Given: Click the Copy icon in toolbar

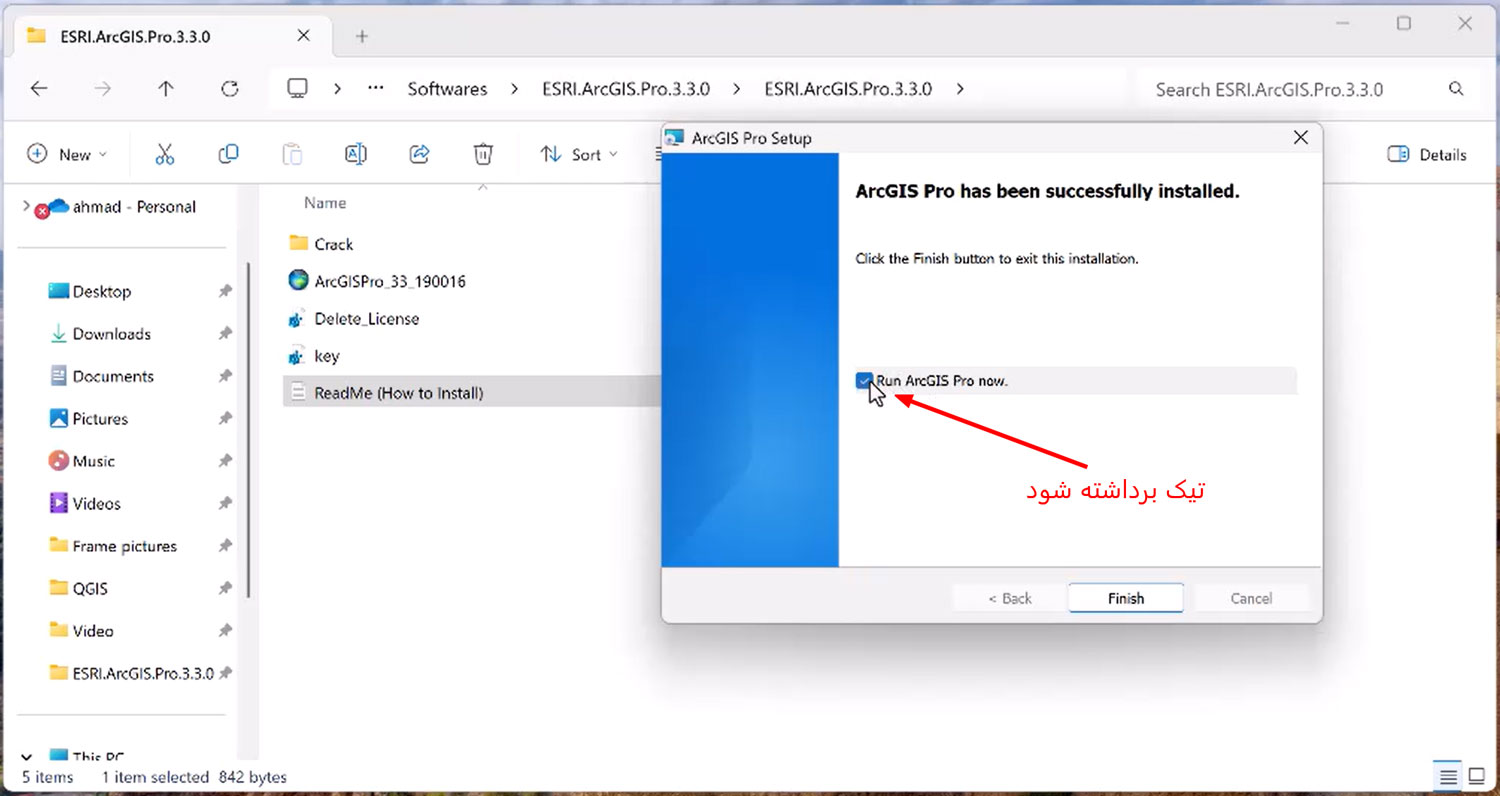Looking at the screenshot, I should [x=228, y=154].
